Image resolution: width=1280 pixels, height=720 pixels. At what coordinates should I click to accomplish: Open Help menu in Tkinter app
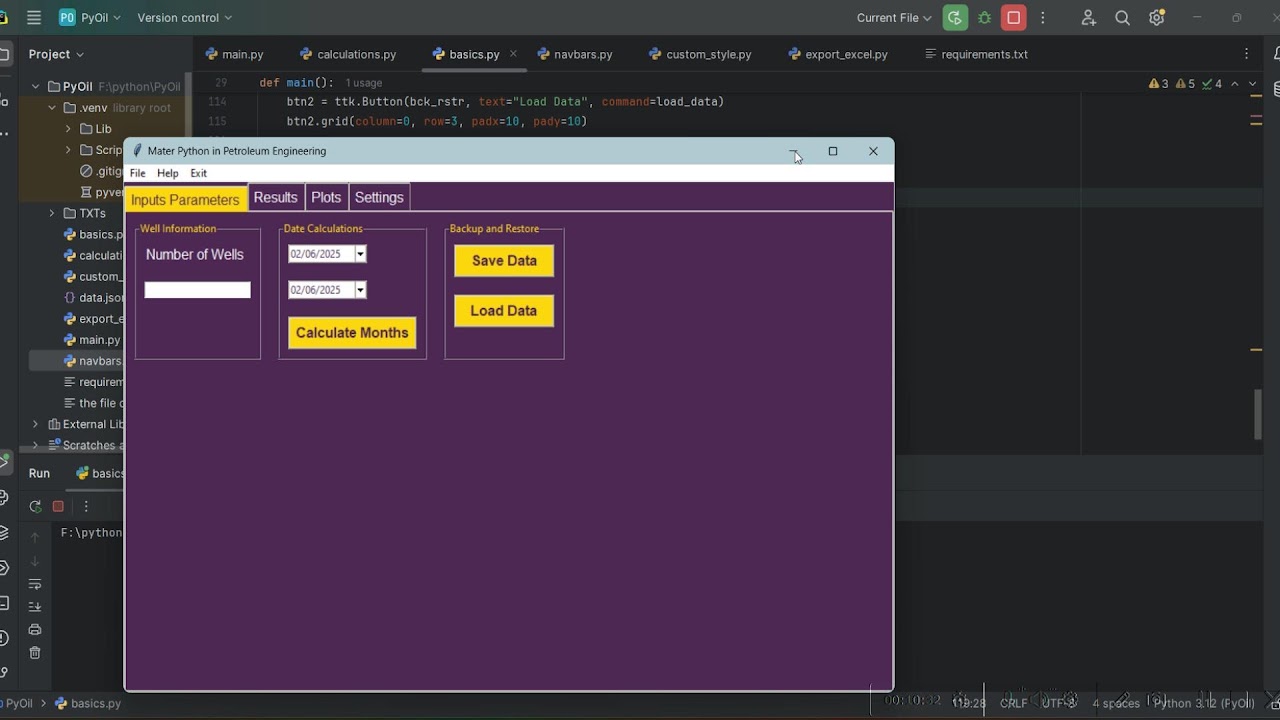(167, 173)
